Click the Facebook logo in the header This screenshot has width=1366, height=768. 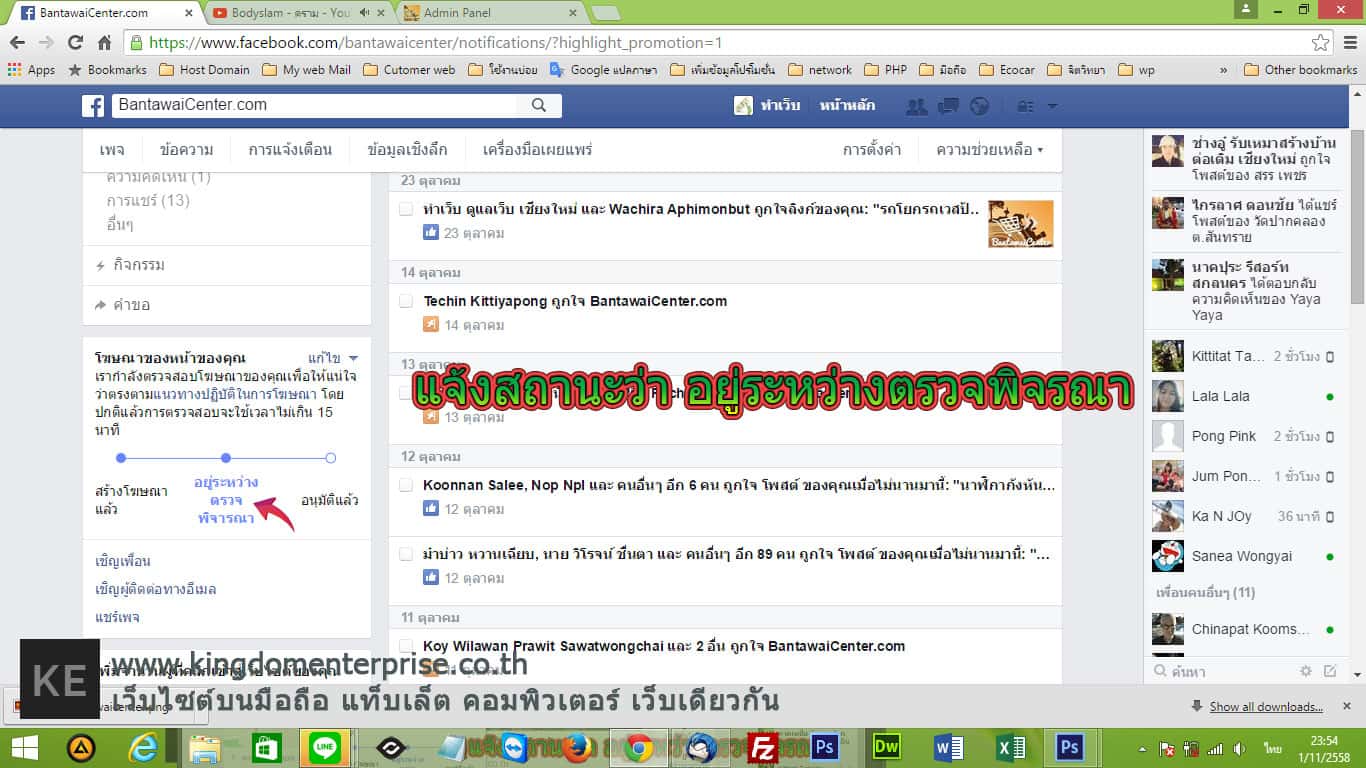click(93, 106)
